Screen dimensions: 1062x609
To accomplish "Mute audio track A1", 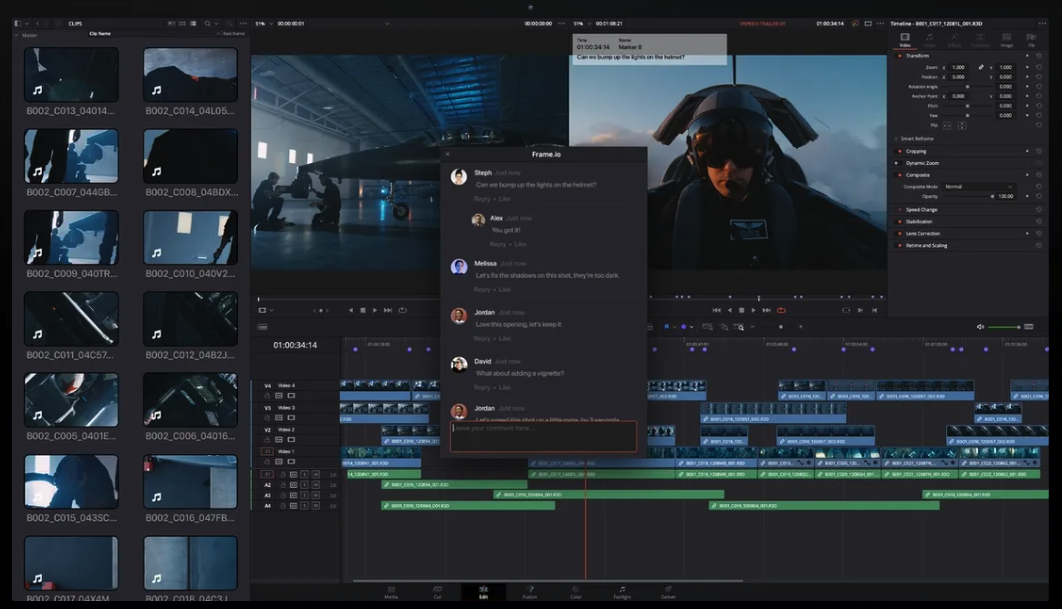I will (315, 475).
